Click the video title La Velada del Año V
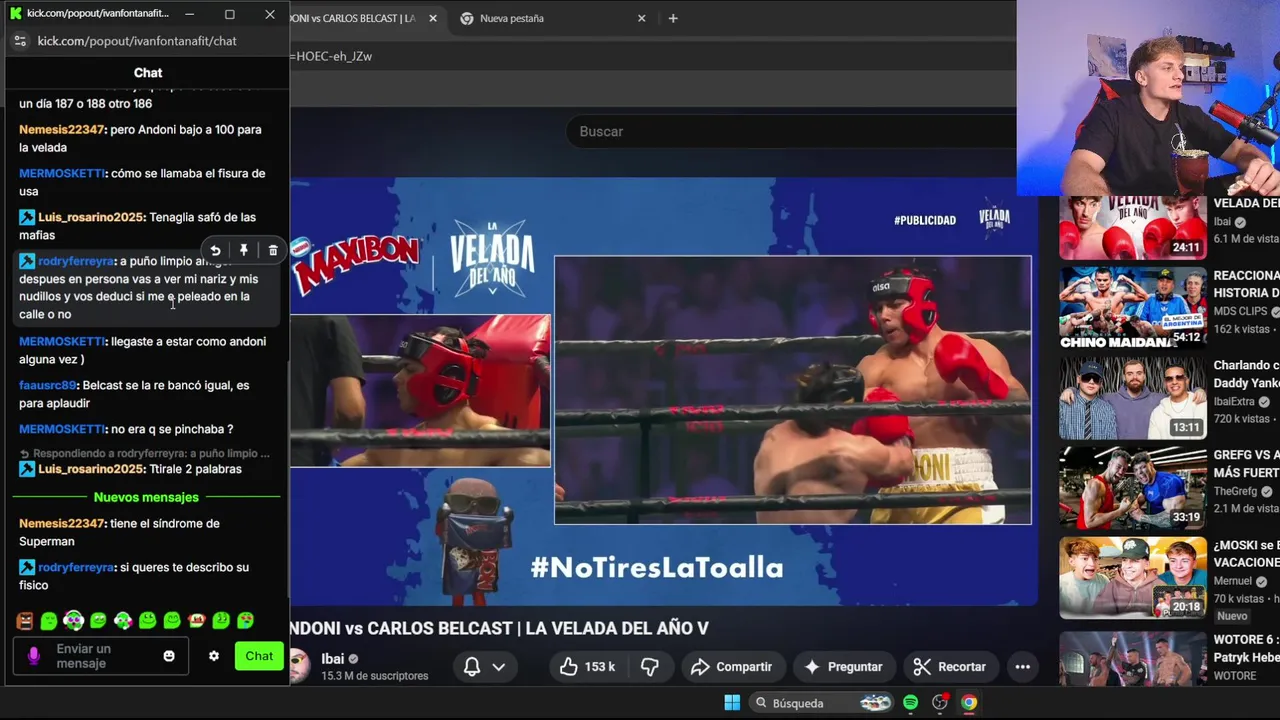Image resolution: width=1280 pixels, height=720 pixels. tap(499, 628)
